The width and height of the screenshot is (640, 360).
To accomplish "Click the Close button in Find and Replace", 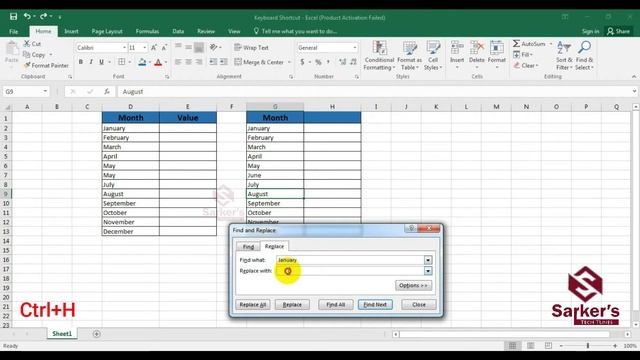I will coord(419,304).
